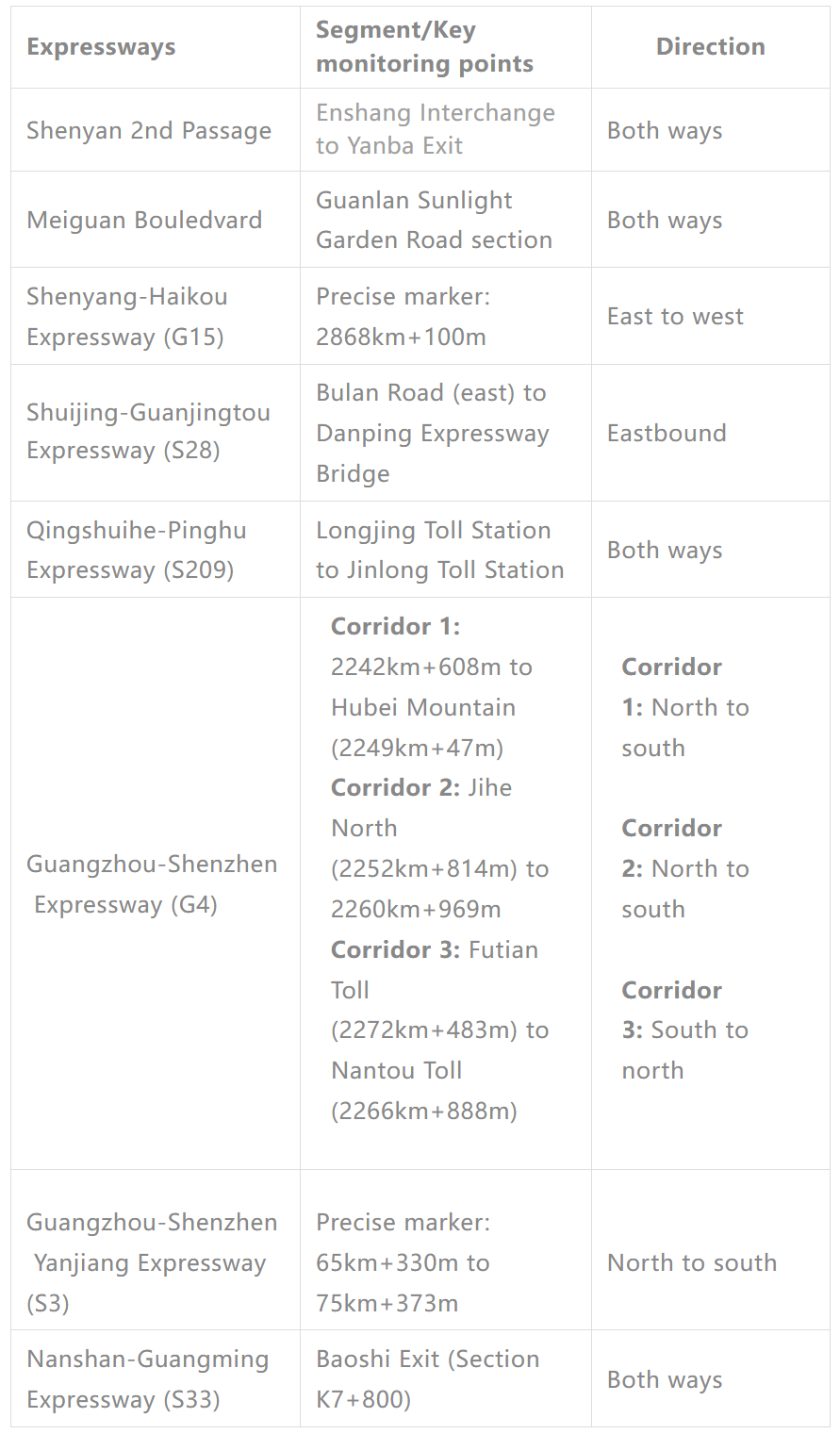Click Longjing Toll Station to Jinlong cell
This screenshot has width=840, height=1434.
pyautogui.click(x=439, y=550)
